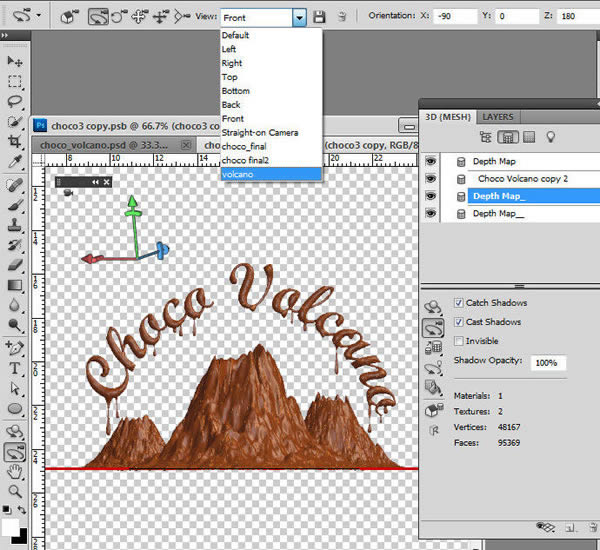Select the Brush tool
The width and height of the screenshot is (600, 550).
(15, 205)
